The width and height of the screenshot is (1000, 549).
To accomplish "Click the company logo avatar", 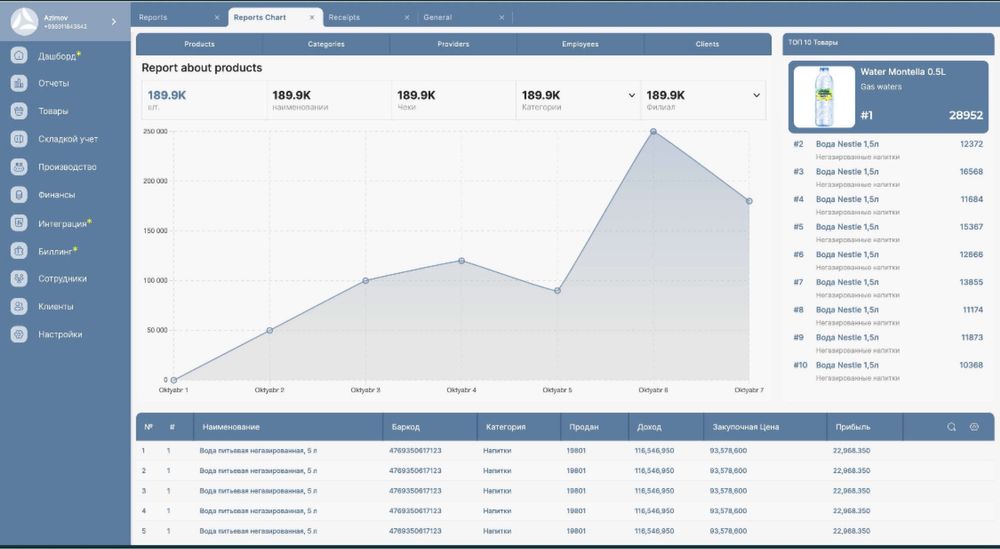I will tap(24, 22).
